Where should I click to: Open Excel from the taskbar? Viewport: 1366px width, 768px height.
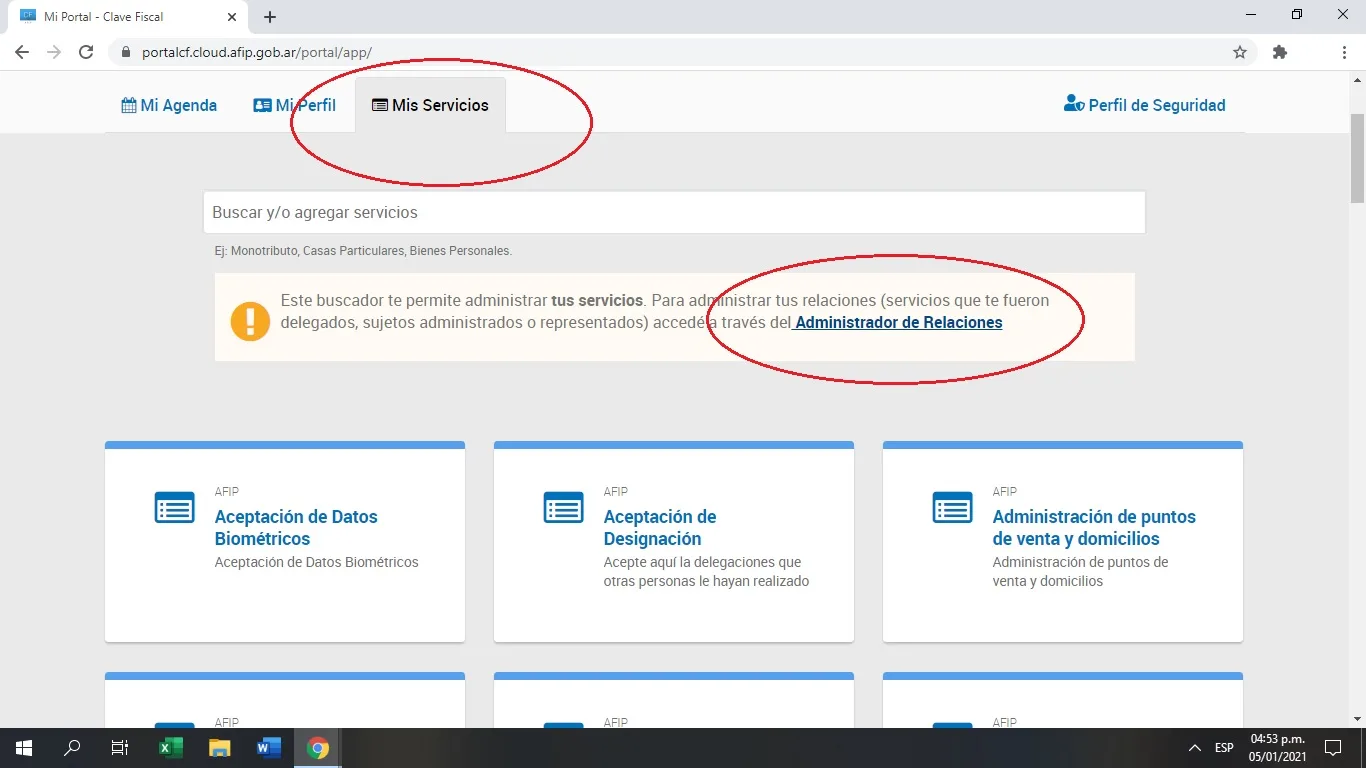(x=170, y=747)
